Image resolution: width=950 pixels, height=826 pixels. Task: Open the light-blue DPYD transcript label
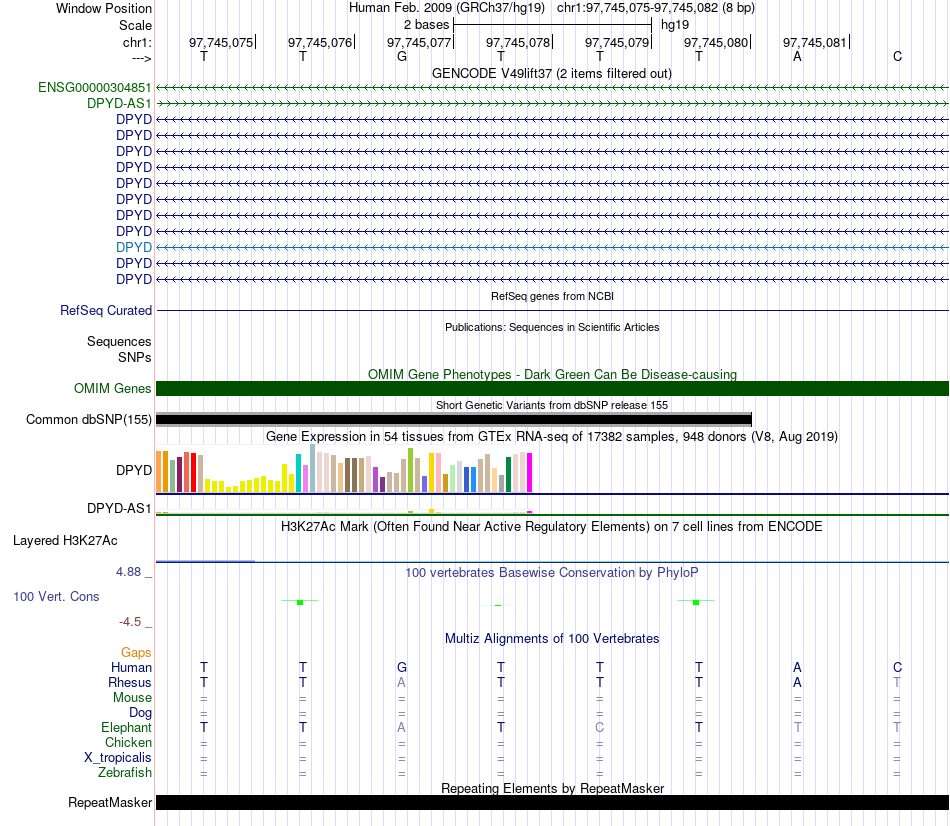tap(134, 247)
